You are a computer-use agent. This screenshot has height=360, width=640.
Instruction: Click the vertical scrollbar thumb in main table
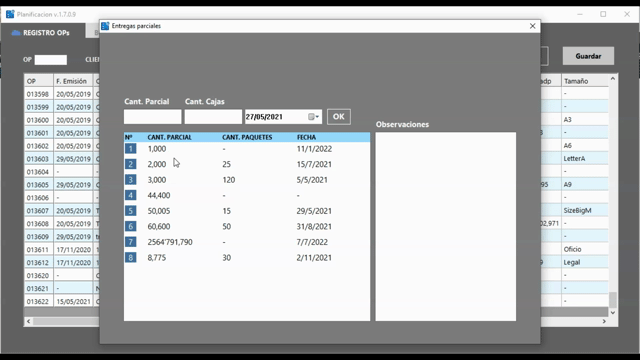point(613,300)
